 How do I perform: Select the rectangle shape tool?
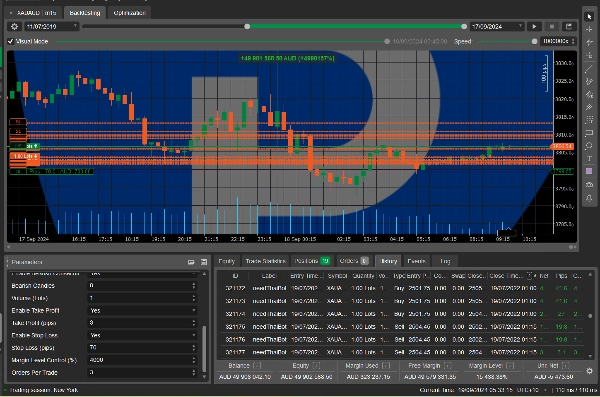point(589,133)
